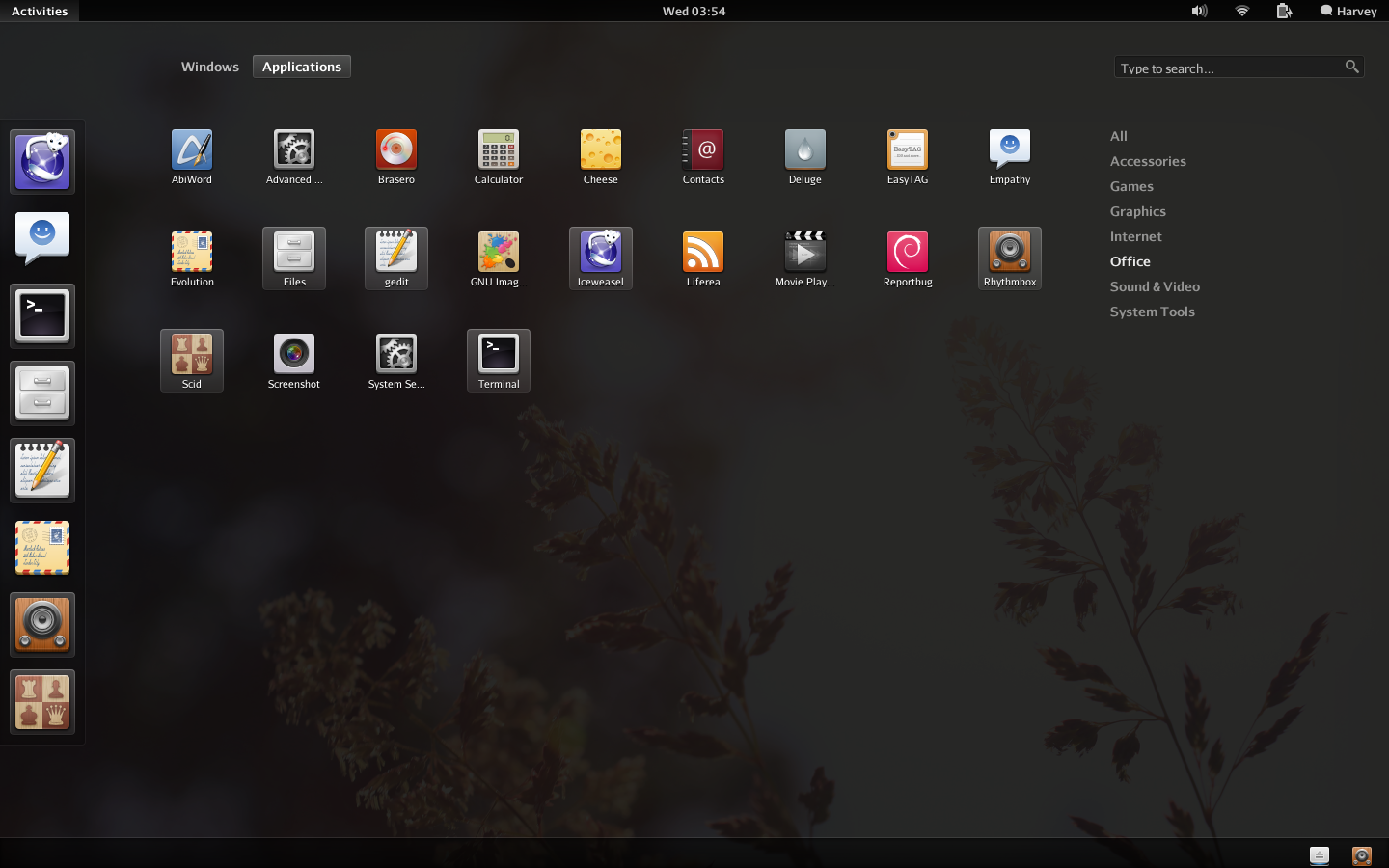Screen dimensions: 1389x868
Task: Show All application categories
Action: (x=1119, y=136)
